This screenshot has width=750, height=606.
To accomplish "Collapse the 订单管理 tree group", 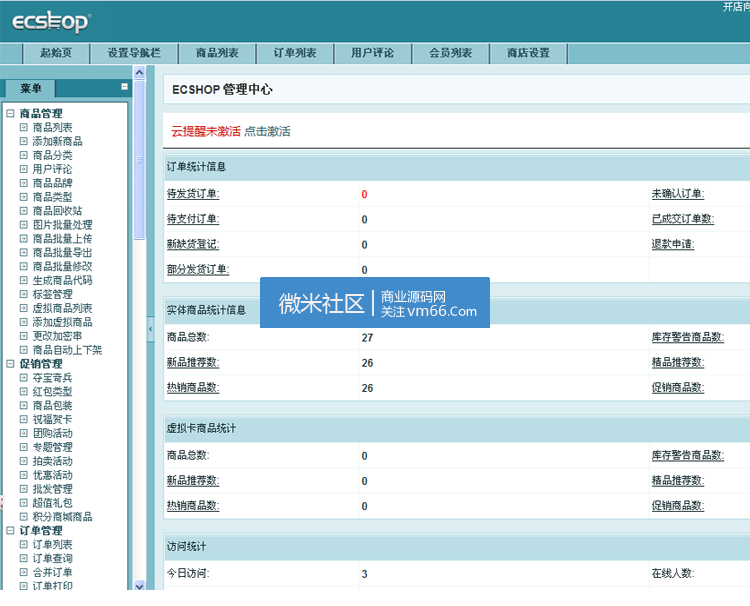I will [x=10, y=530].
